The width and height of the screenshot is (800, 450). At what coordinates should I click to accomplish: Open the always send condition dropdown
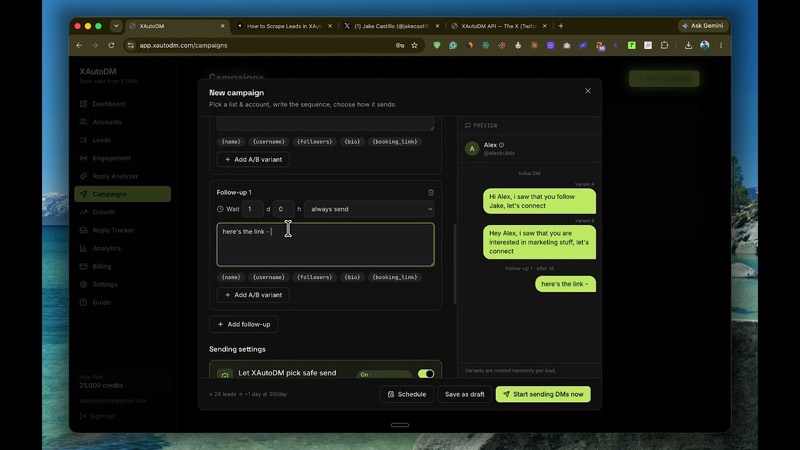coord(369,209)
